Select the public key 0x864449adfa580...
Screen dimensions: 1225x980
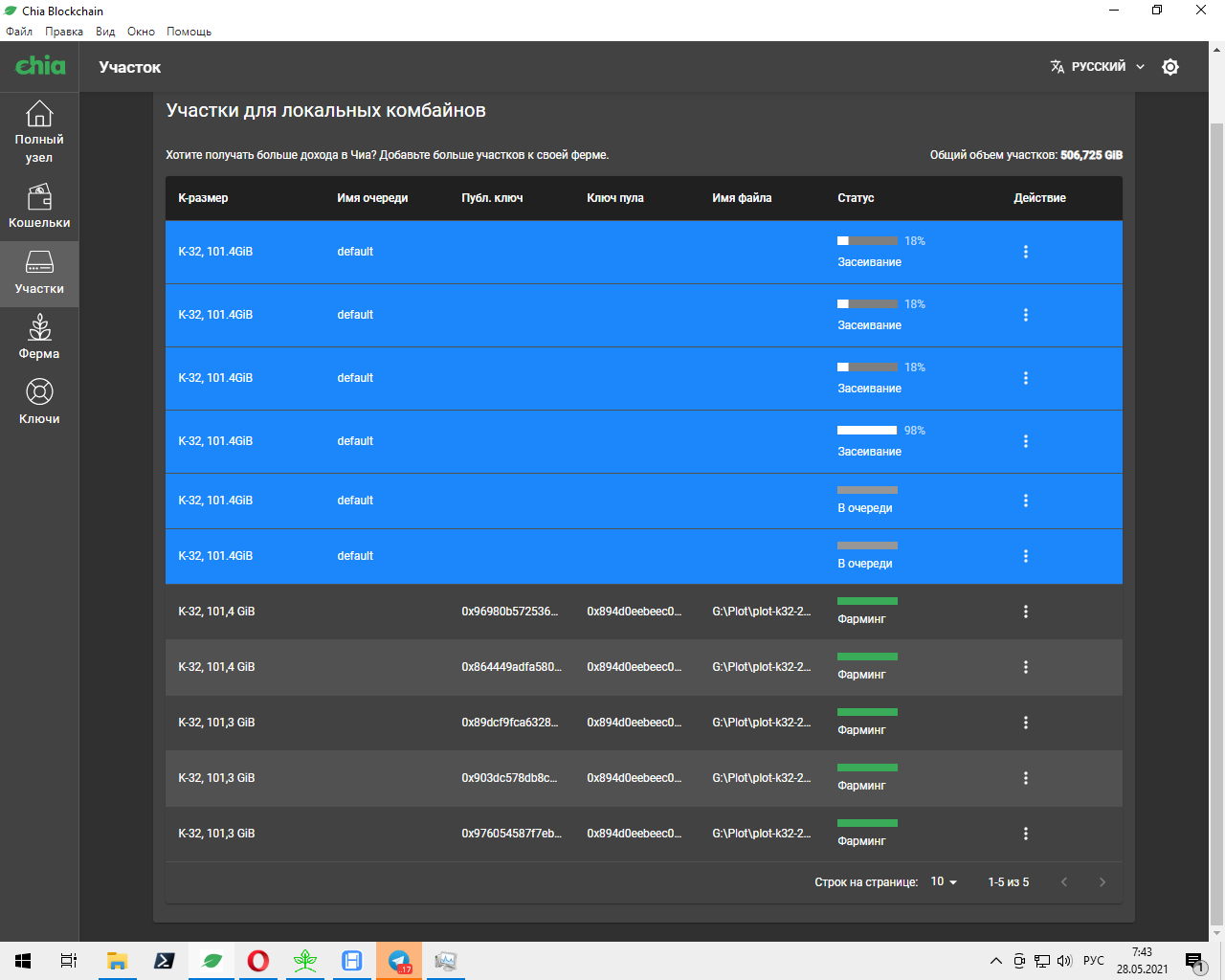coord(511,667)
